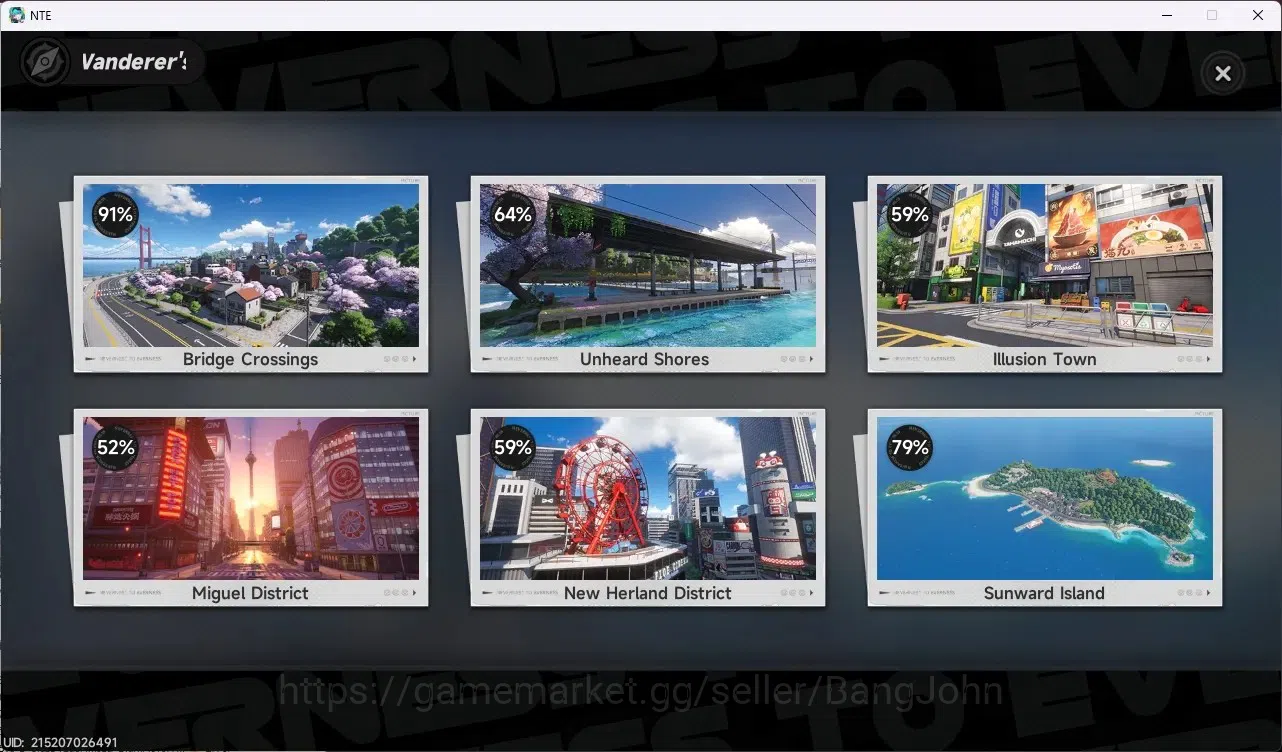This screenshot has width=1282, height=752.
Task: Close the NTE window
Action: 1258,15
